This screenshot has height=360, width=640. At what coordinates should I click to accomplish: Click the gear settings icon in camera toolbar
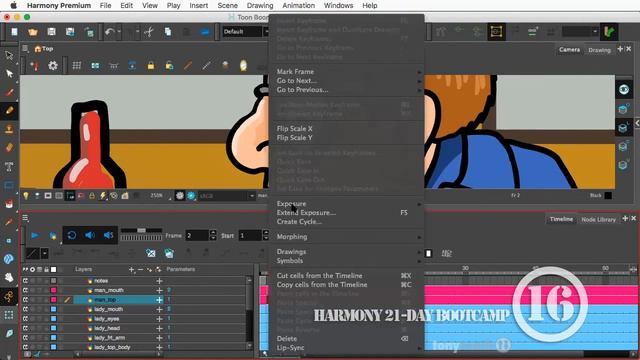coord(53,66)
